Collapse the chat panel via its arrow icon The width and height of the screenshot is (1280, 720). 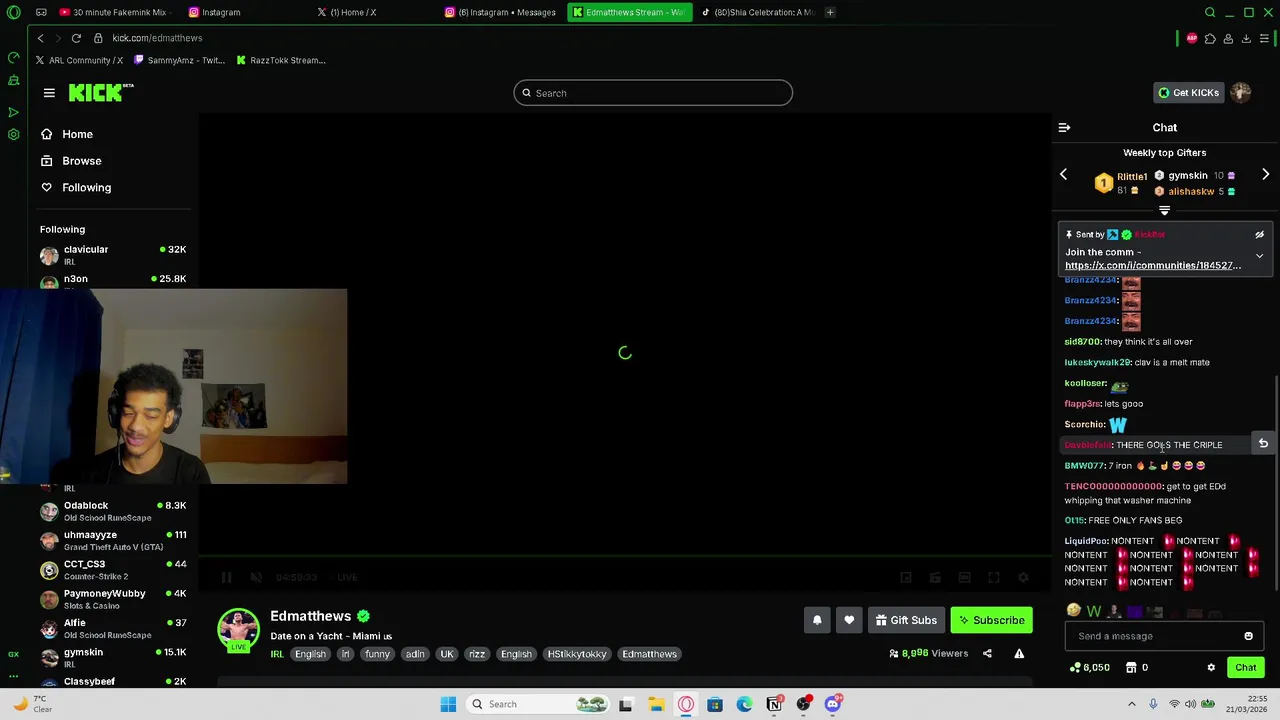click(x=1064, y=128)
